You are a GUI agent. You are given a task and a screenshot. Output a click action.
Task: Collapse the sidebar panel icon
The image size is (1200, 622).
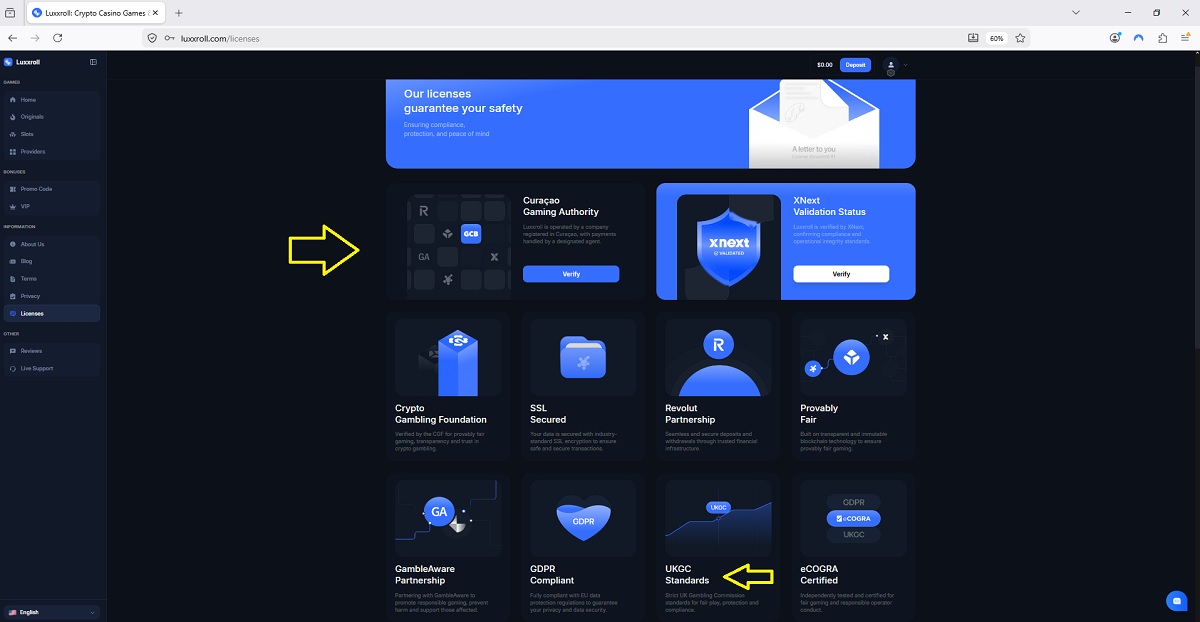93,62
